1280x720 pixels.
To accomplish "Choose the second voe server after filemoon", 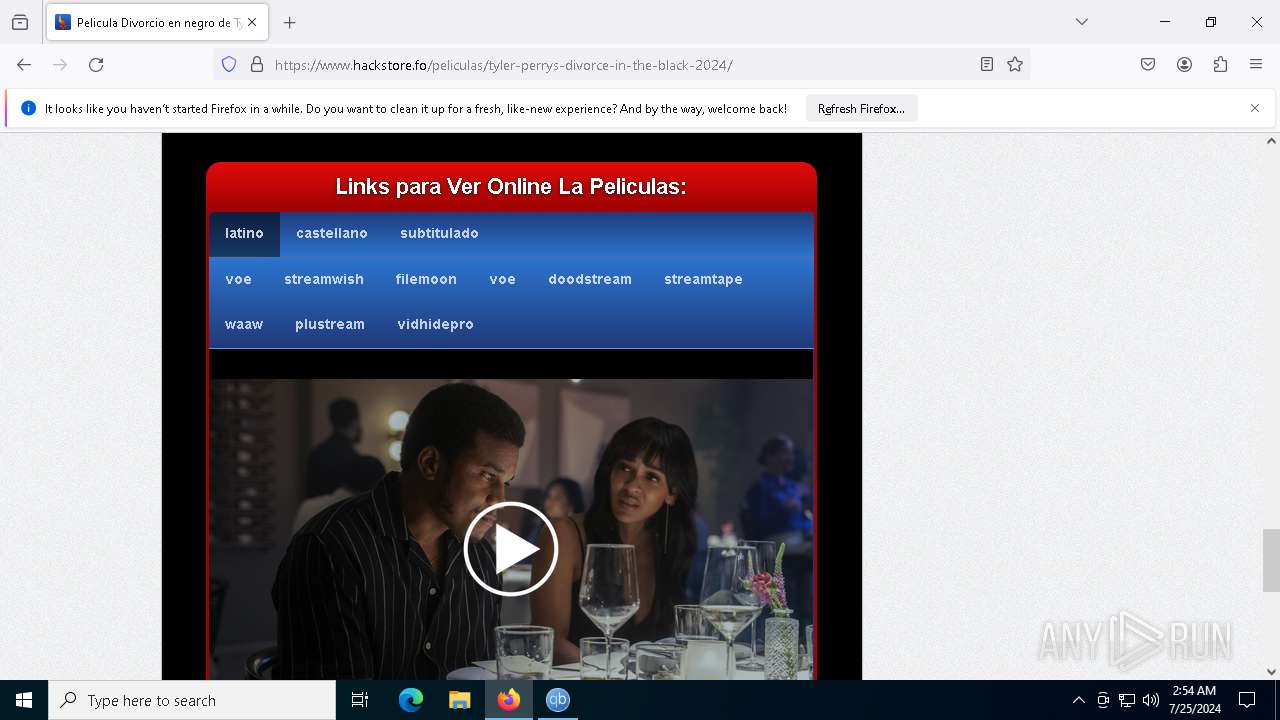I will (x=503, y=279).
